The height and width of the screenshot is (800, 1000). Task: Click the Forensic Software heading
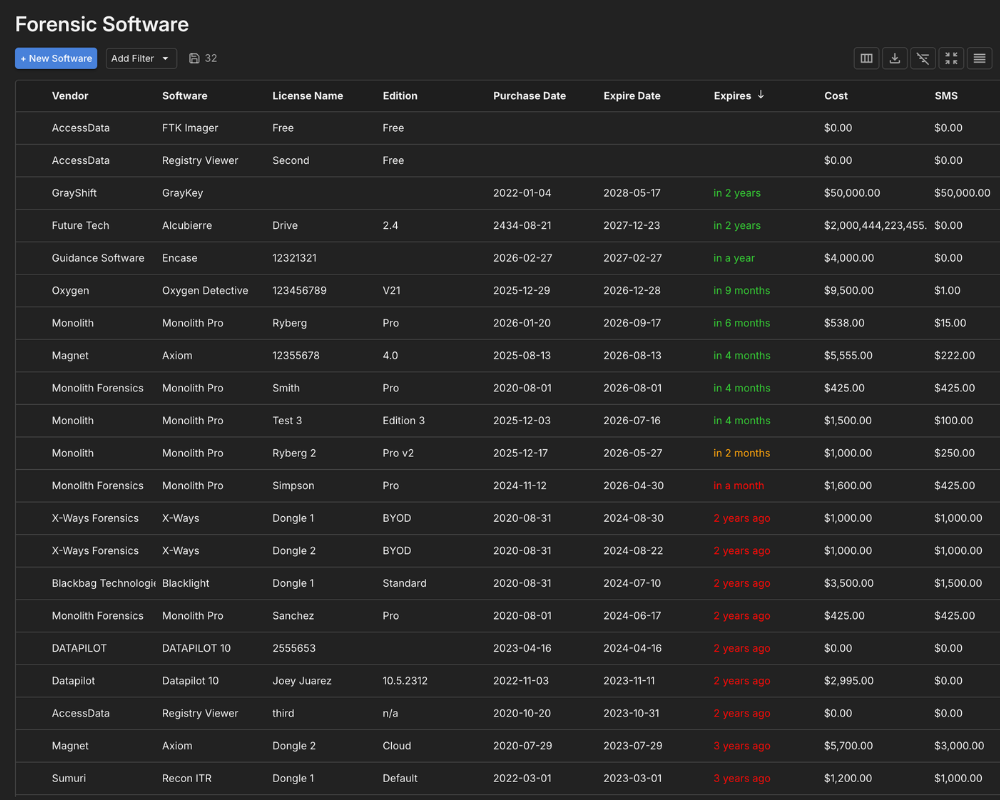click(x=101, y=24)
